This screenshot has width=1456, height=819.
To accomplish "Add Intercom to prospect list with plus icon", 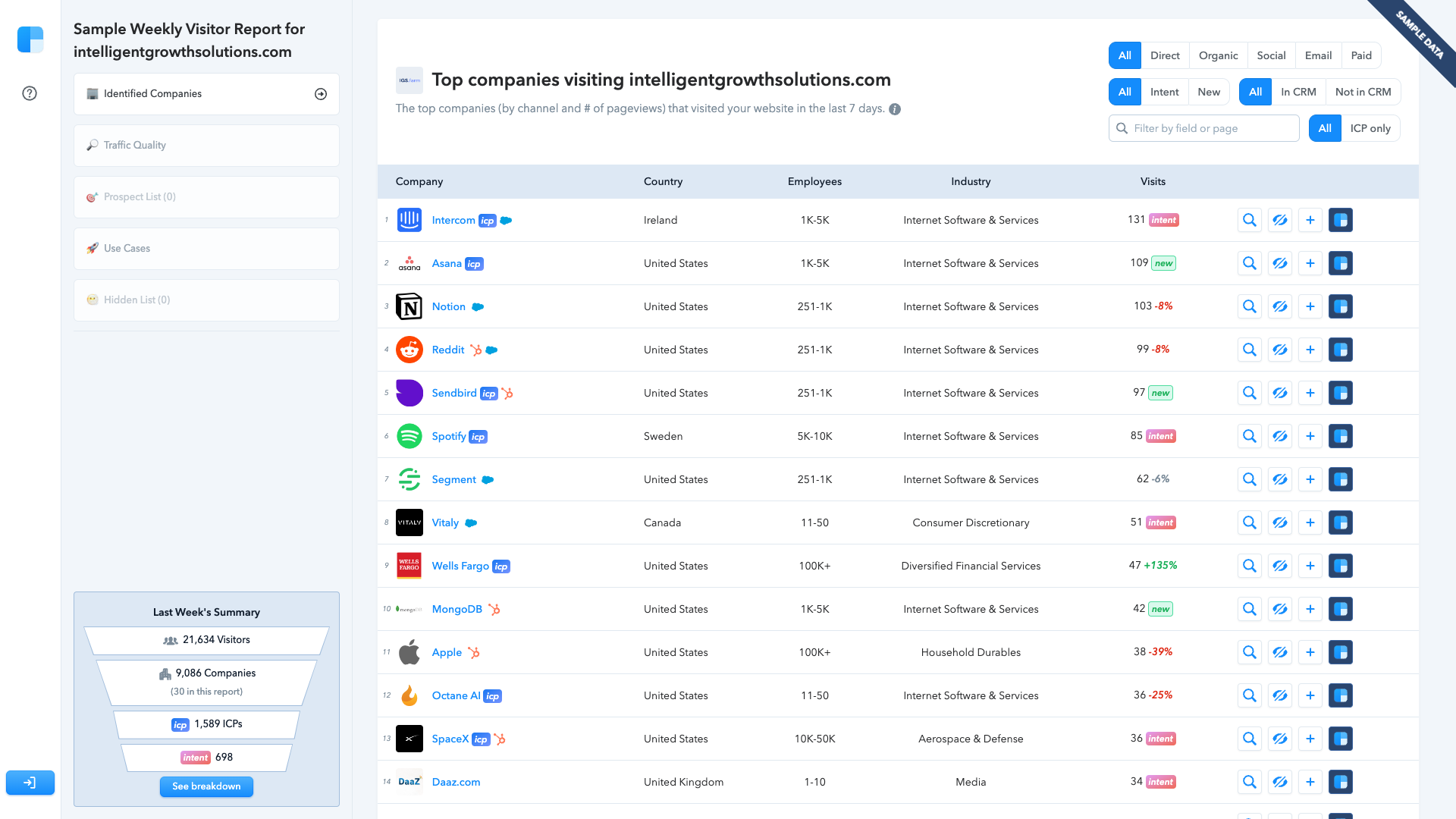I will click(1310, 220).
